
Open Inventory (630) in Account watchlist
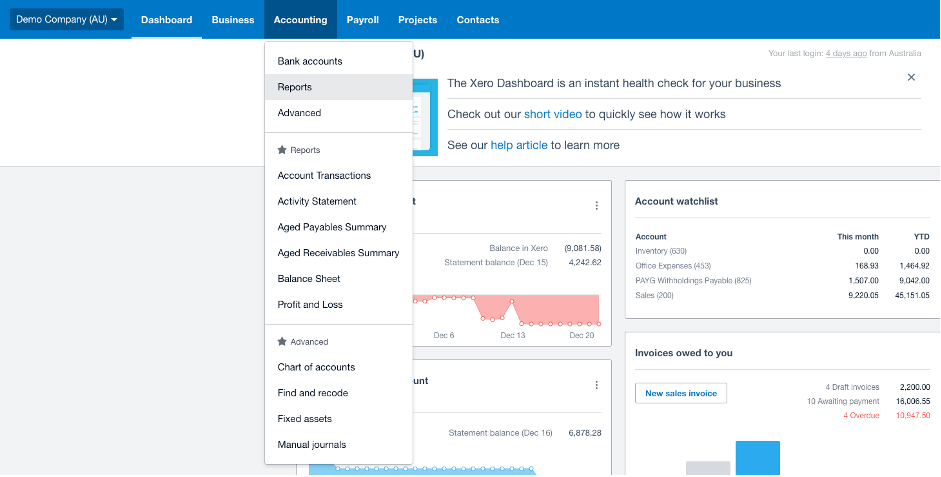[661, 251]
